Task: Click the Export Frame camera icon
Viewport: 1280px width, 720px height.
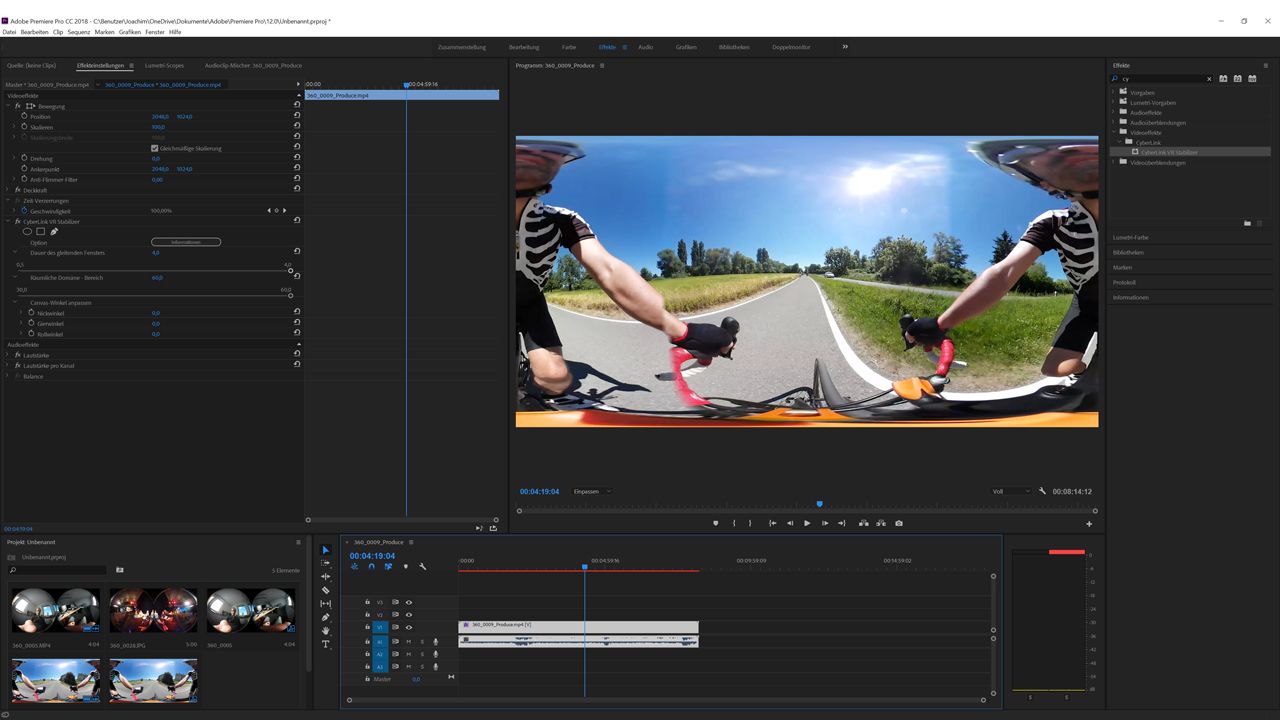Action: tap(899, 523)
